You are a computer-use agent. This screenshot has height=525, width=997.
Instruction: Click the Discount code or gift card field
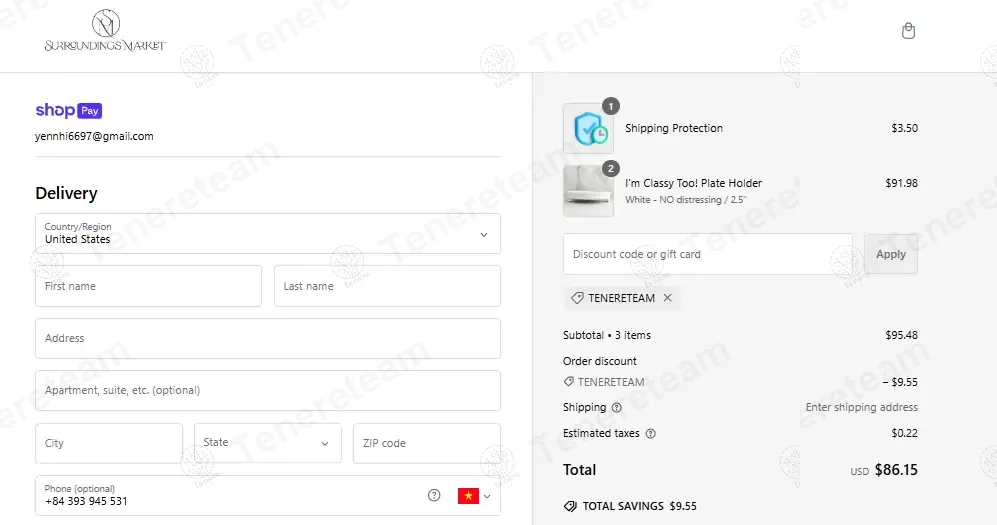click(x=708, y=254)
